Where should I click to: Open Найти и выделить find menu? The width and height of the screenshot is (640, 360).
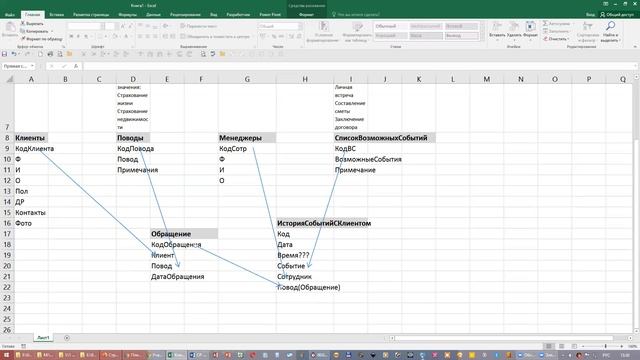[x=611, y=32]
